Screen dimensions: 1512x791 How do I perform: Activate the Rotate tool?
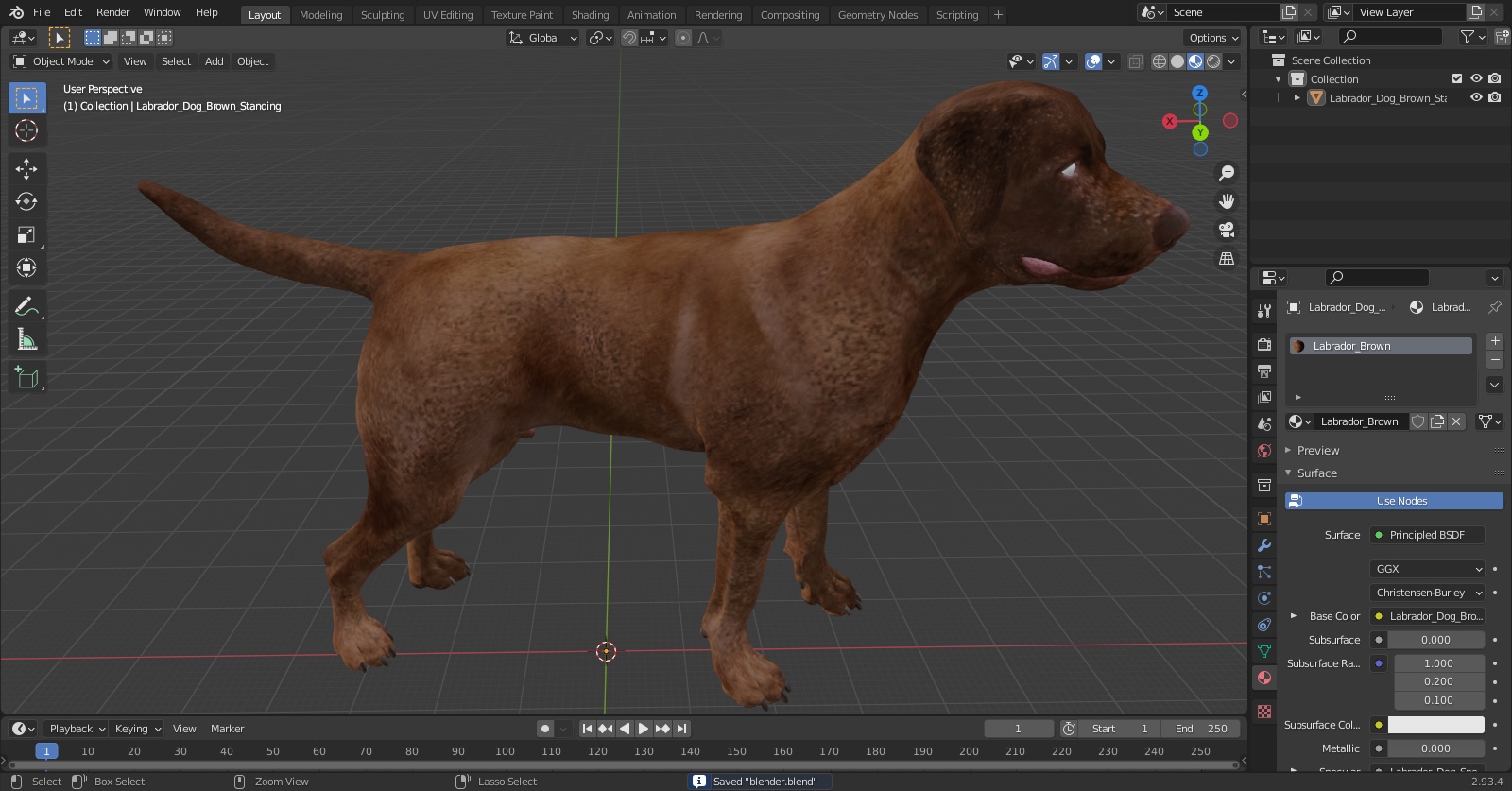(26, 201)
